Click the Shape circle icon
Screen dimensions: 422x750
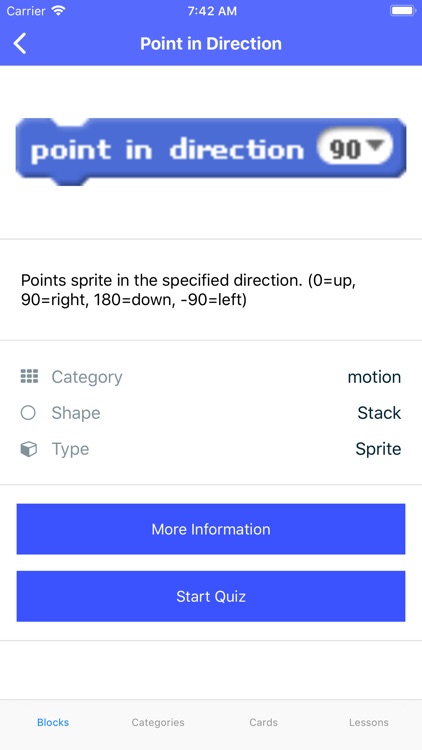28,413
